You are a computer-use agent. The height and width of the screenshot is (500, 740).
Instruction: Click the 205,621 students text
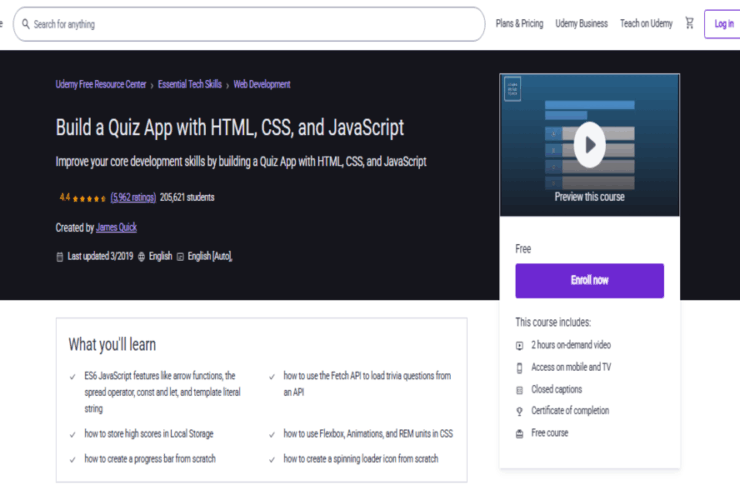click(x=187, y=197)
